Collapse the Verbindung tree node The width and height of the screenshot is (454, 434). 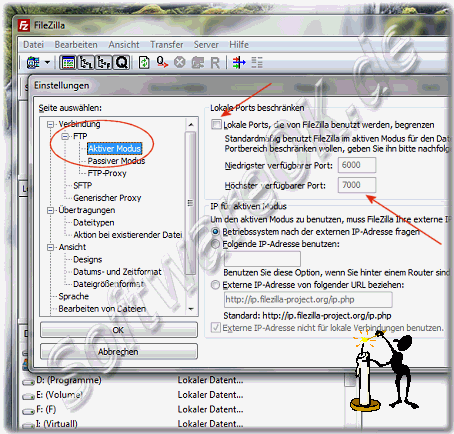point(50,124)
